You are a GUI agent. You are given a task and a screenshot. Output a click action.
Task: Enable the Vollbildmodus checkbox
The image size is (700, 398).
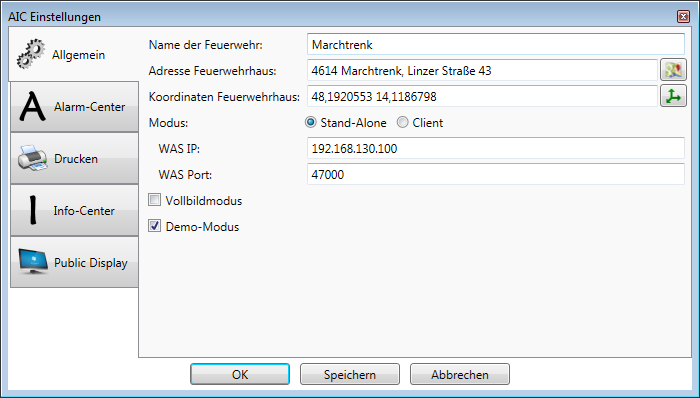coord(154,200)
